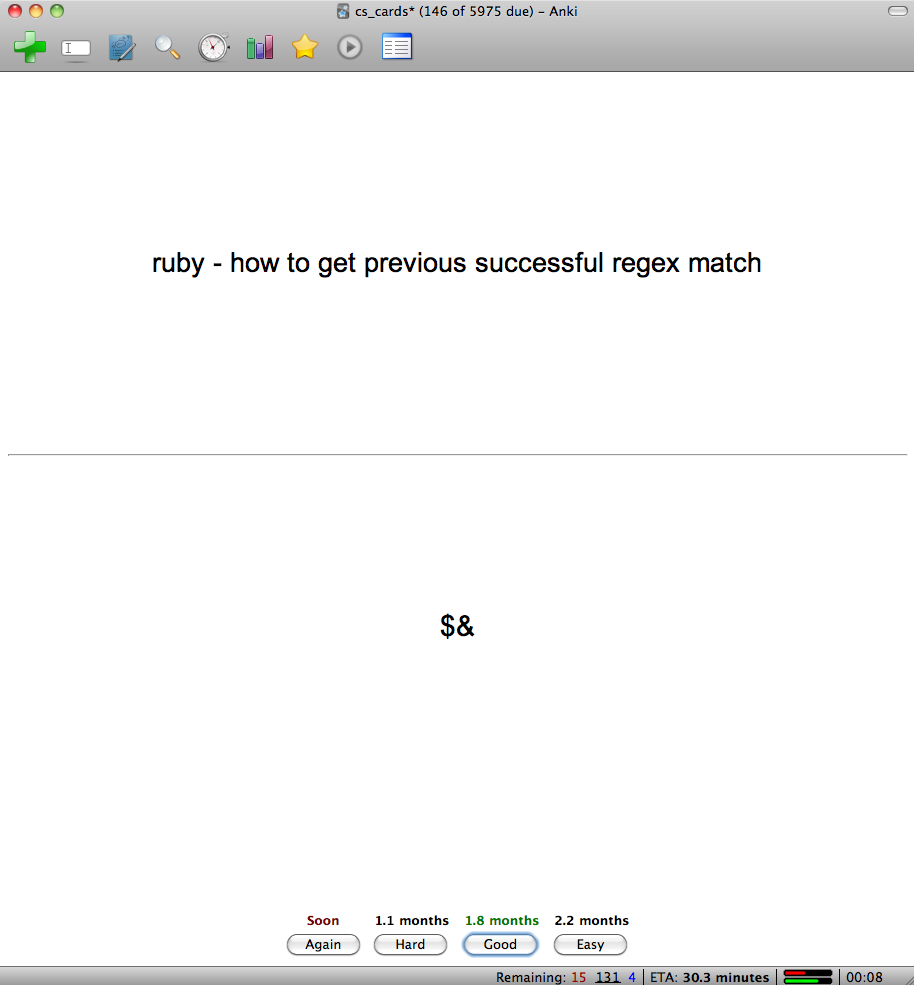The image size is (914, 985).
Task: Open the deck list window icon
Action: 397,47
